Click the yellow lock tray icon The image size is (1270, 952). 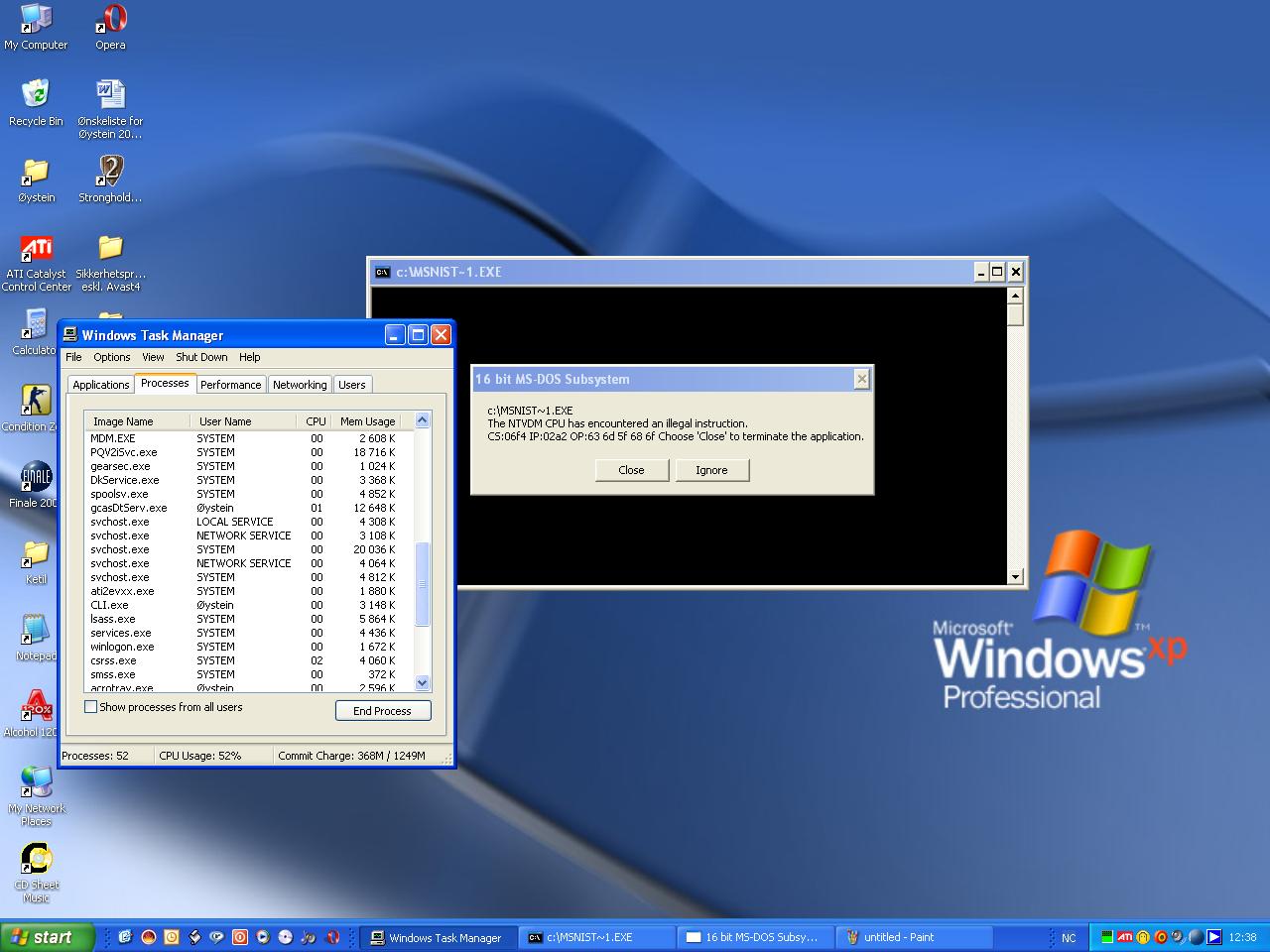click(1143, 937)
